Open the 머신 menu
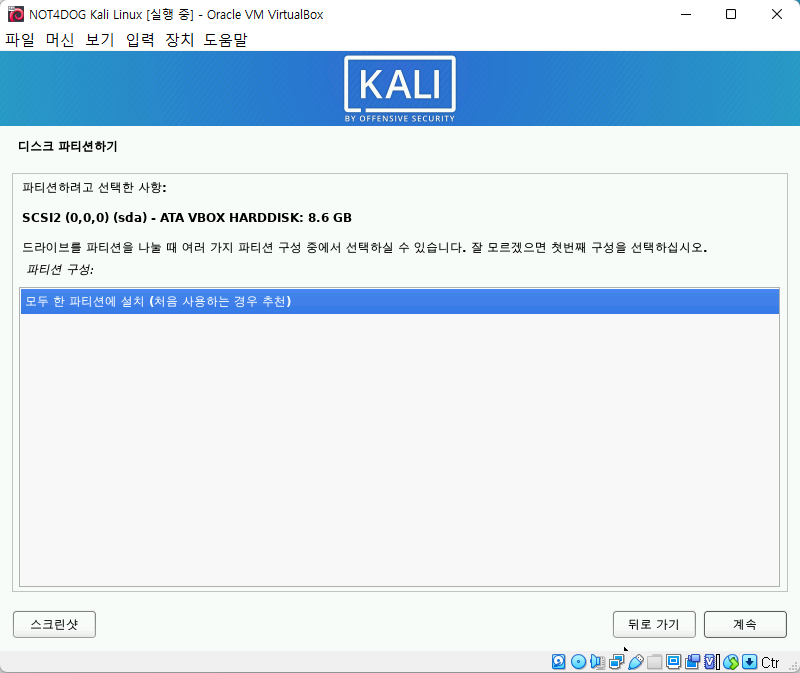The width and height of the screenshot is (800, 673). 60,39
